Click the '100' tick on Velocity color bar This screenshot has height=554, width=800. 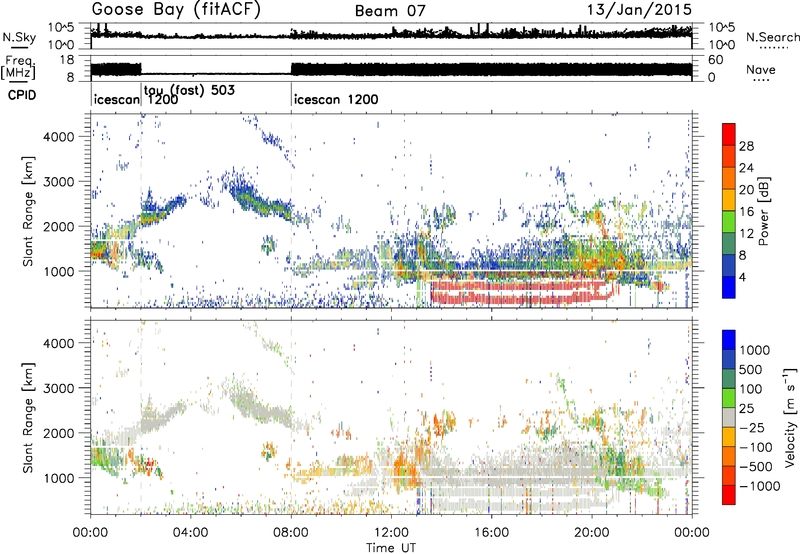point(751,389)
